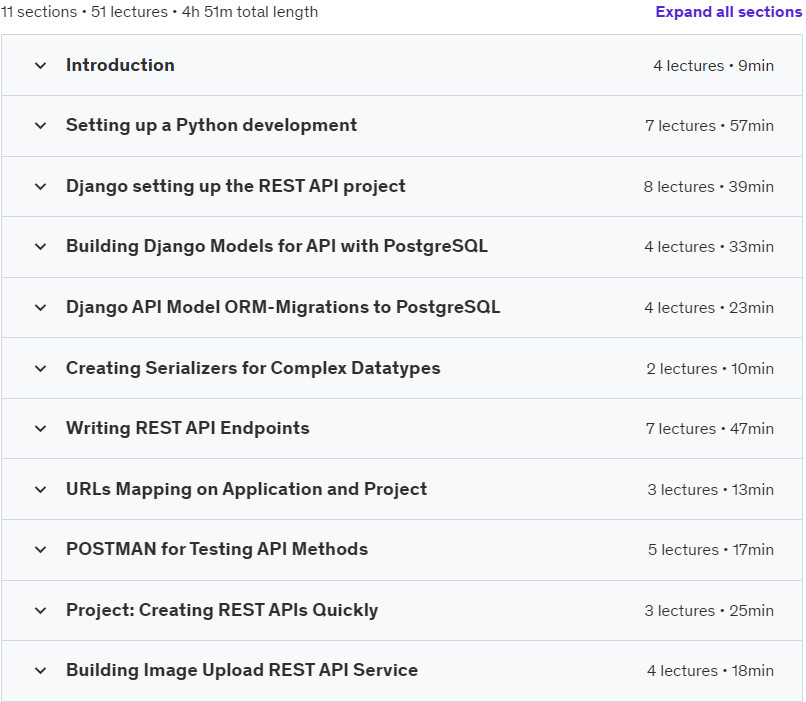Select URLs Mapping on Application and Project title

click(x=246, y=489)
